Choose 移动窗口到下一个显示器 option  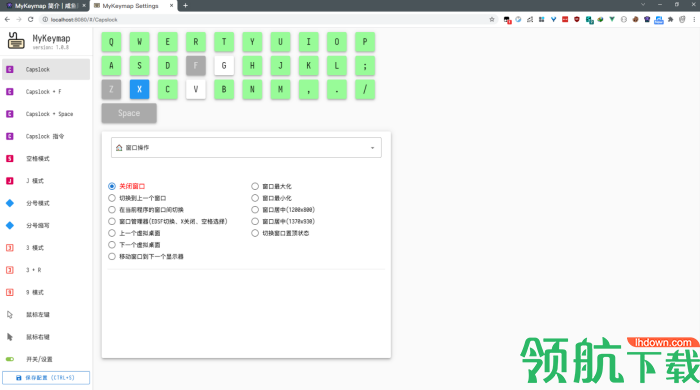112,257
